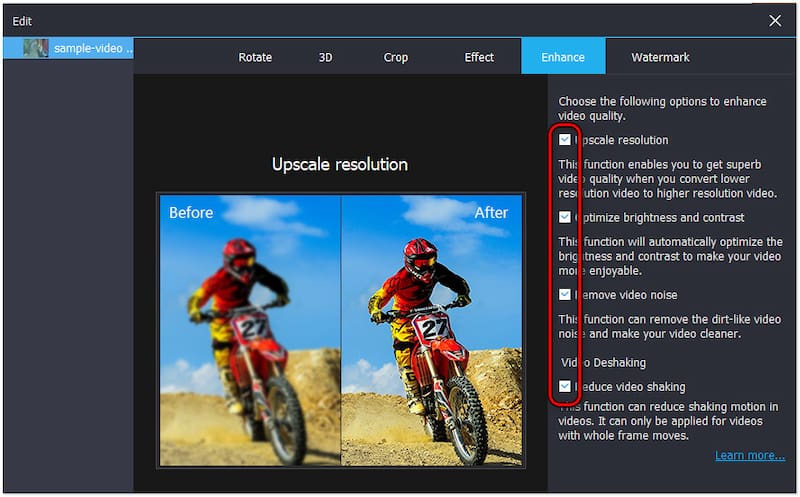
Task: Click the Video Deshaking section heading
Action: pyautogui.click(x=603, y=362)
